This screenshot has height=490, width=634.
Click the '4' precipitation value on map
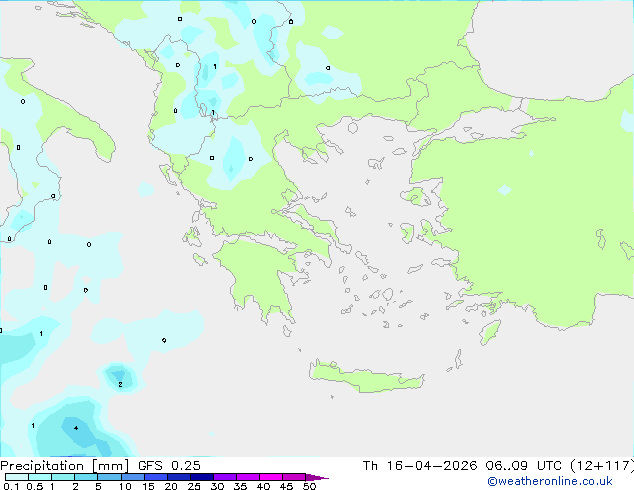click(76, 428)
